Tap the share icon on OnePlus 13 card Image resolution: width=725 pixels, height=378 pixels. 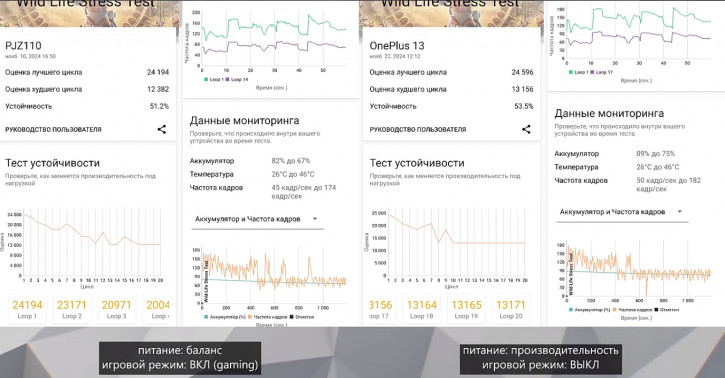tap(526, 129)
